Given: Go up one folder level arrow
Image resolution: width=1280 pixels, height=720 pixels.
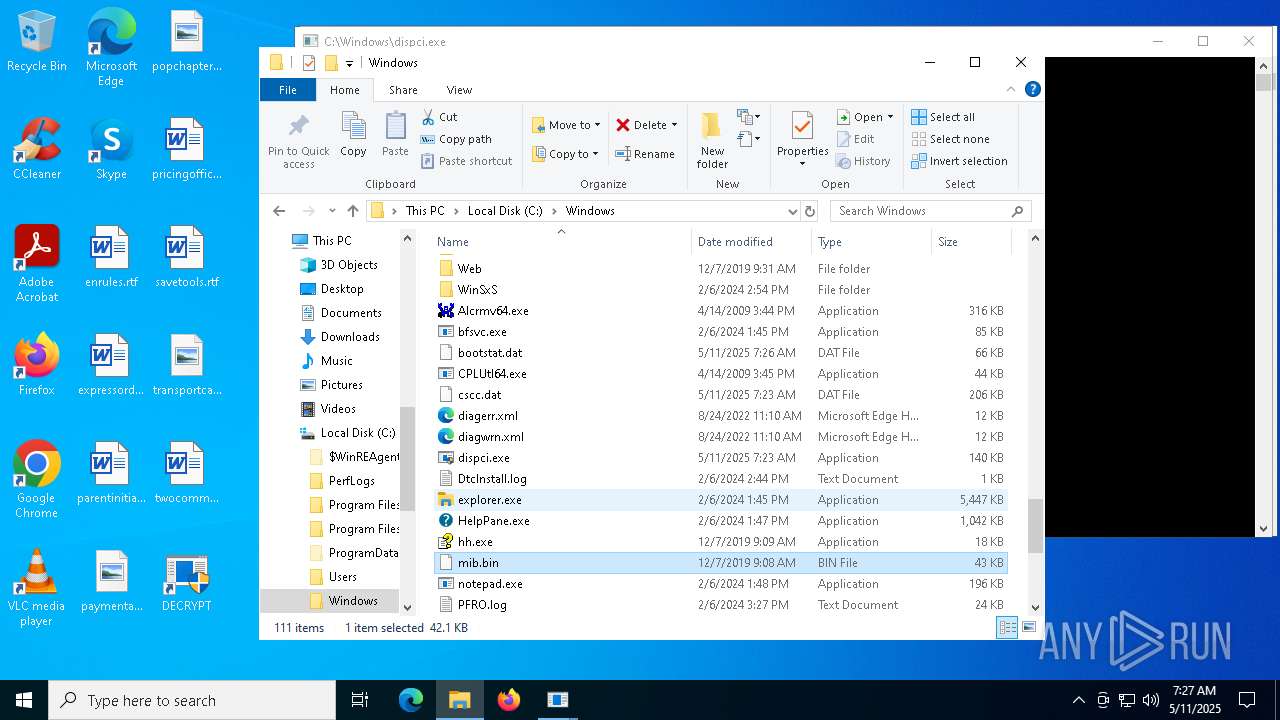Looking at the screenshot, I should click(x=352, y=211).
